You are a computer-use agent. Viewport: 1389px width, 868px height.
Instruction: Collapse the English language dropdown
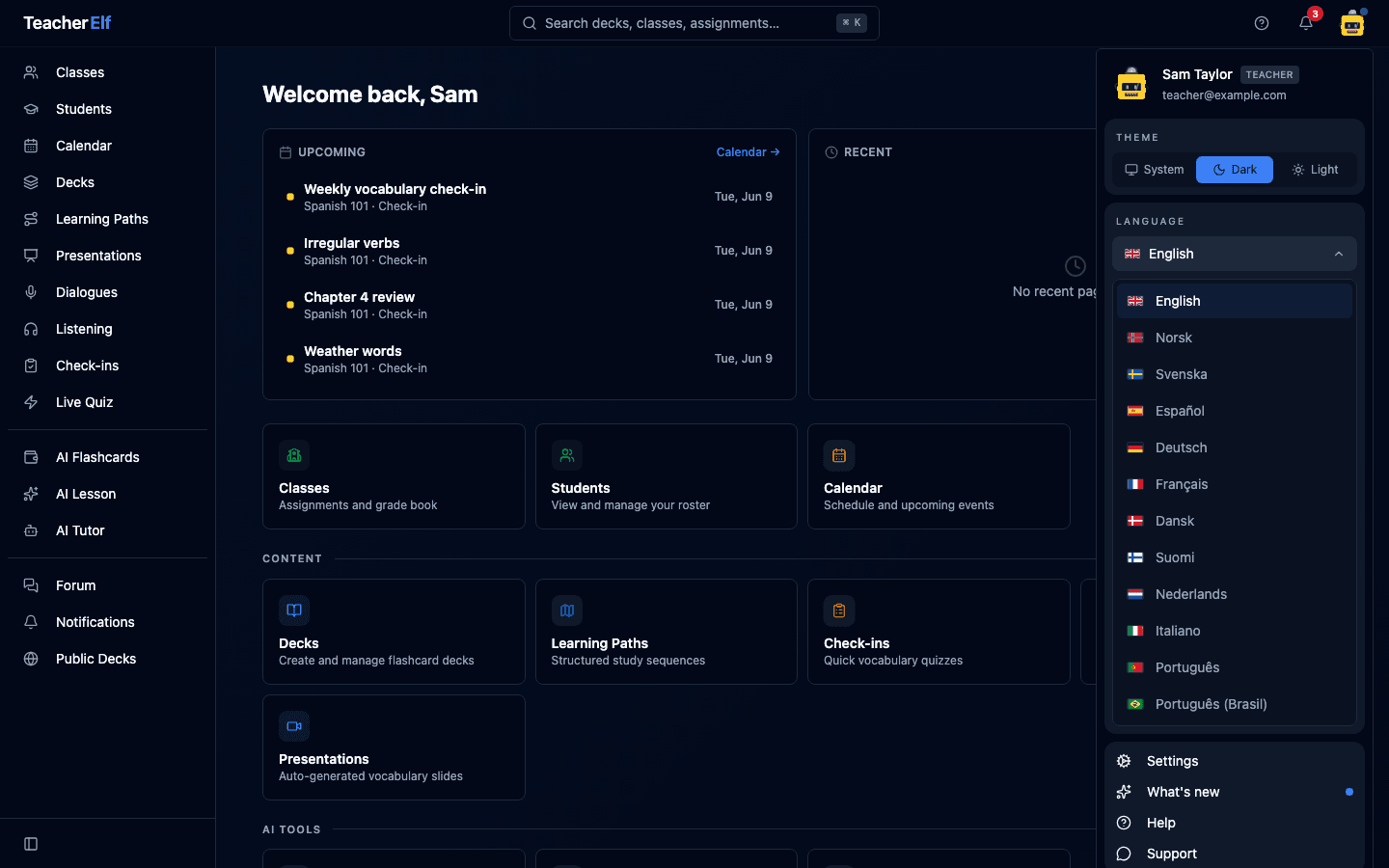(1235, 254)
